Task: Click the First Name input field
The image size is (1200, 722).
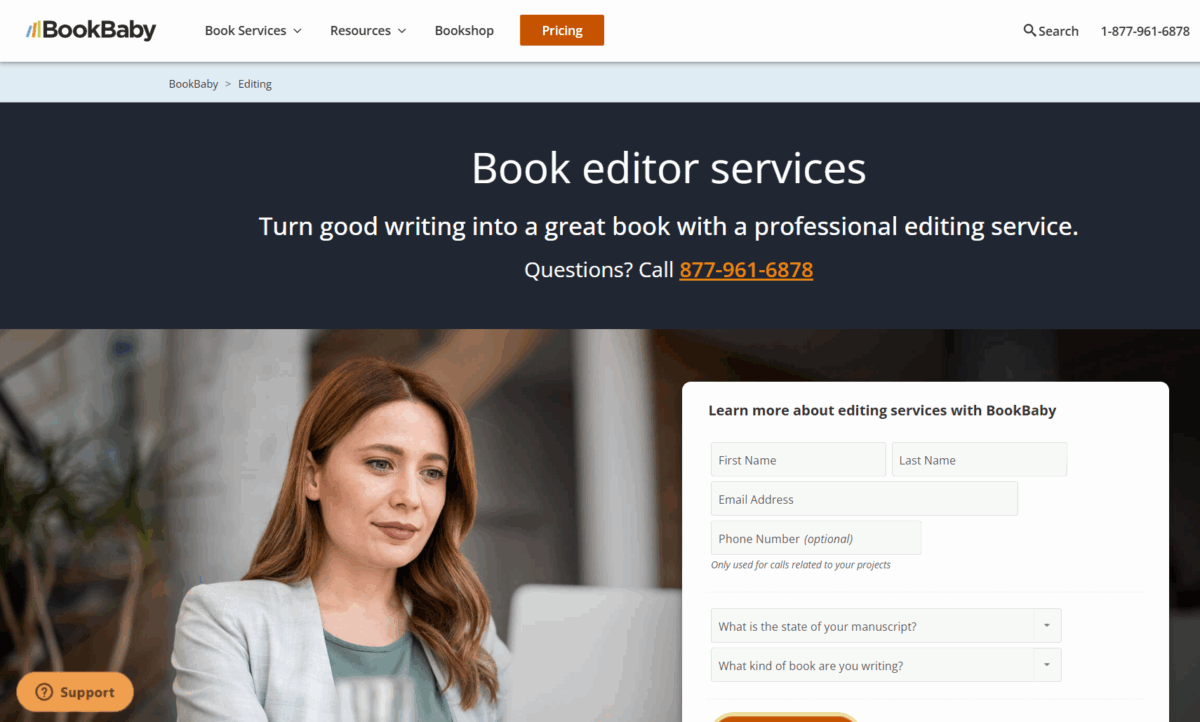Action: 797,459
